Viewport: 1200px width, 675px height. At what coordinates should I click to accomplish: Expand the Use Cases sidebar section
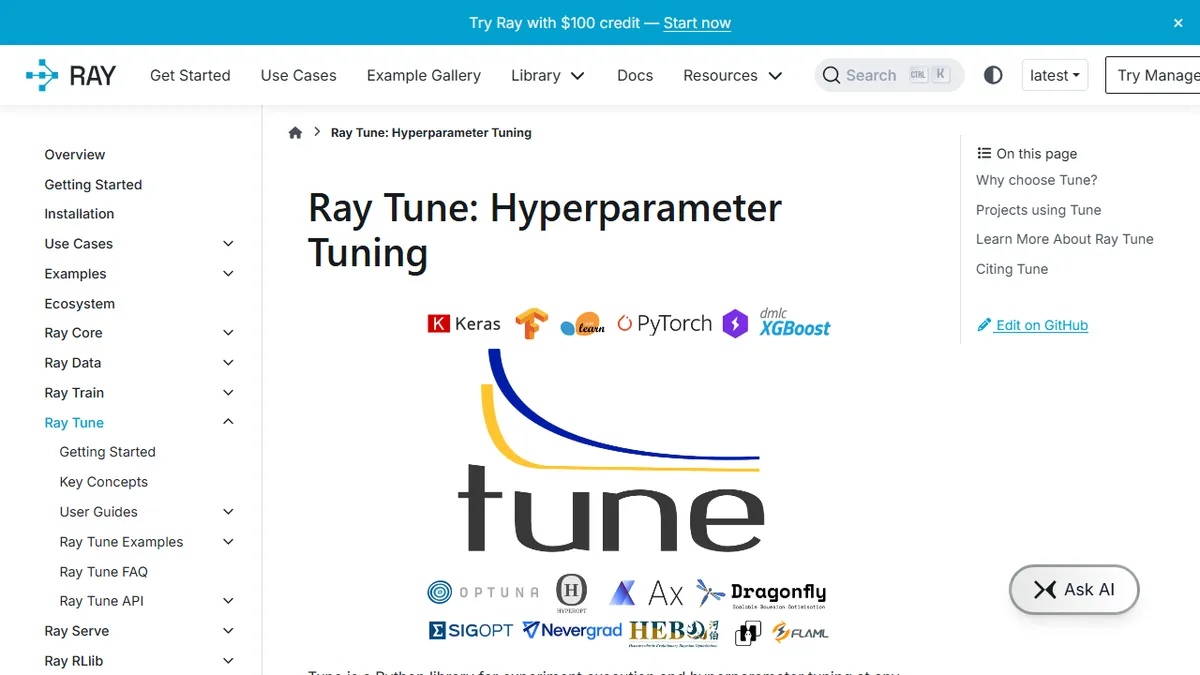pyautogui.click(x=228, y=244)
